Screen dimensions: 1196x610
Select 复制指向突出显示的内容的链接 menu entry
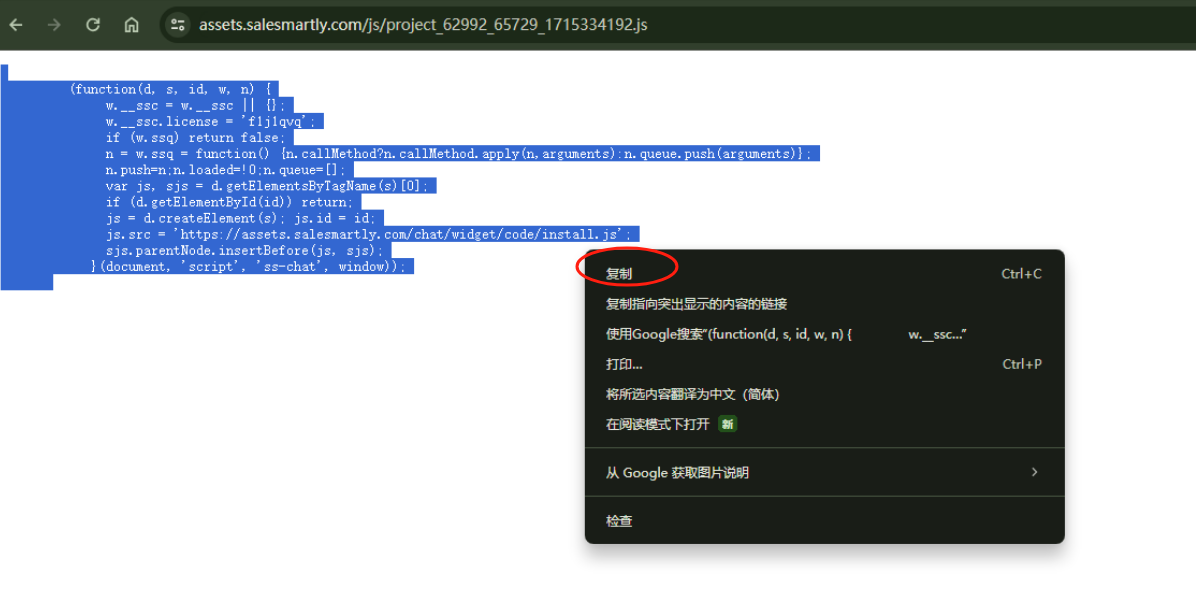coord(824,303)
